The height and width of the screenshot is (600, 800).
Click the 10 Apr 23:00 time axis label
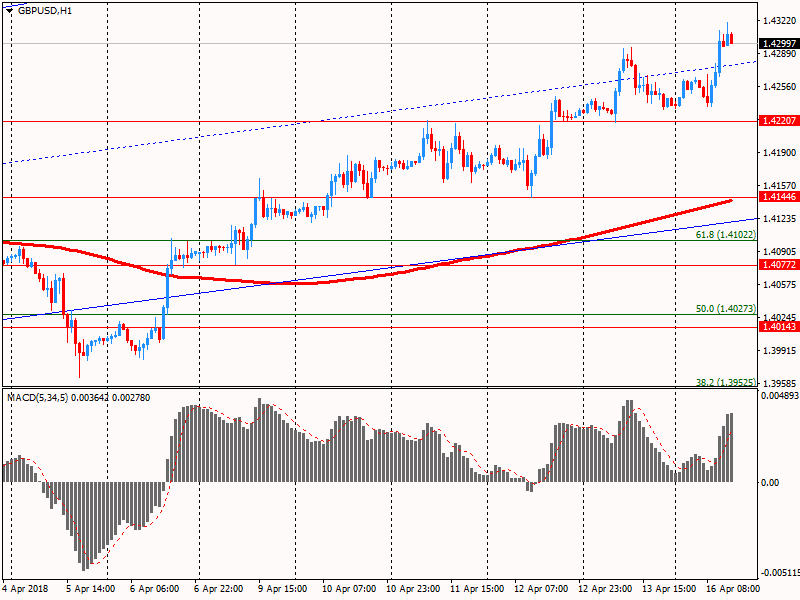[x=413, y=589]
